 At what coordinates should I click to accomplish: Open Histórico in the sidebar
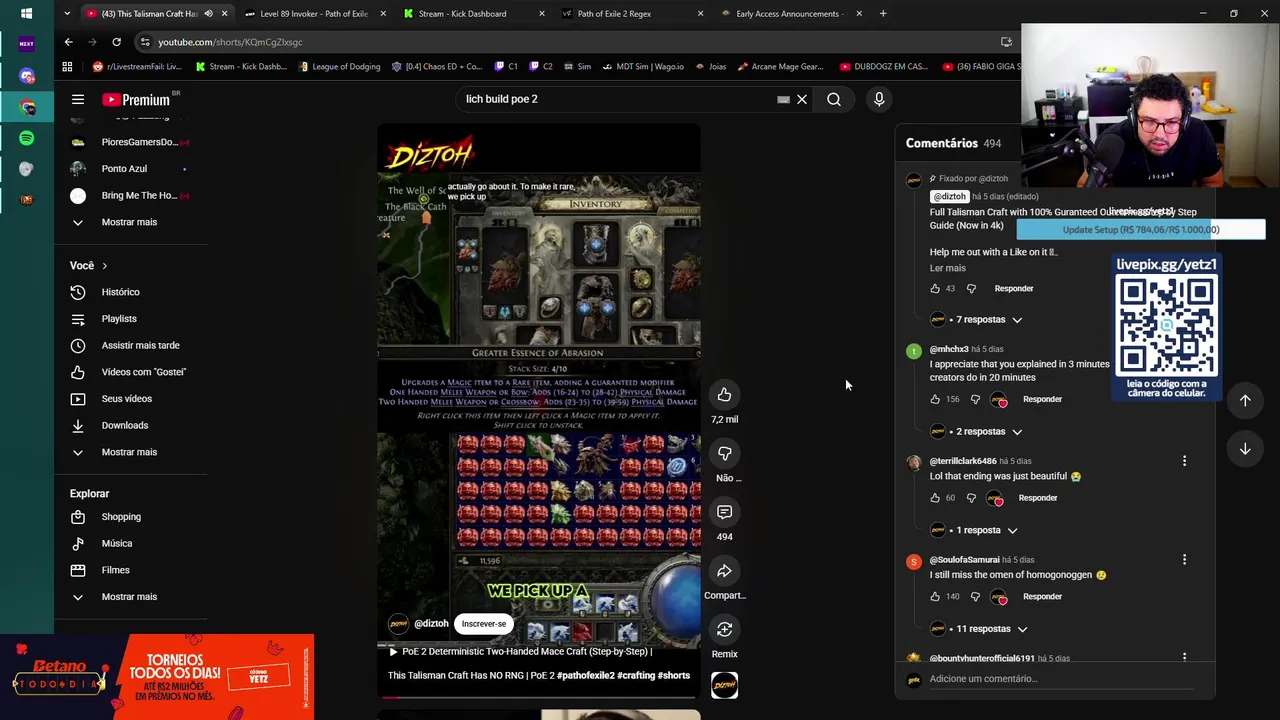(x=120, y=292)
